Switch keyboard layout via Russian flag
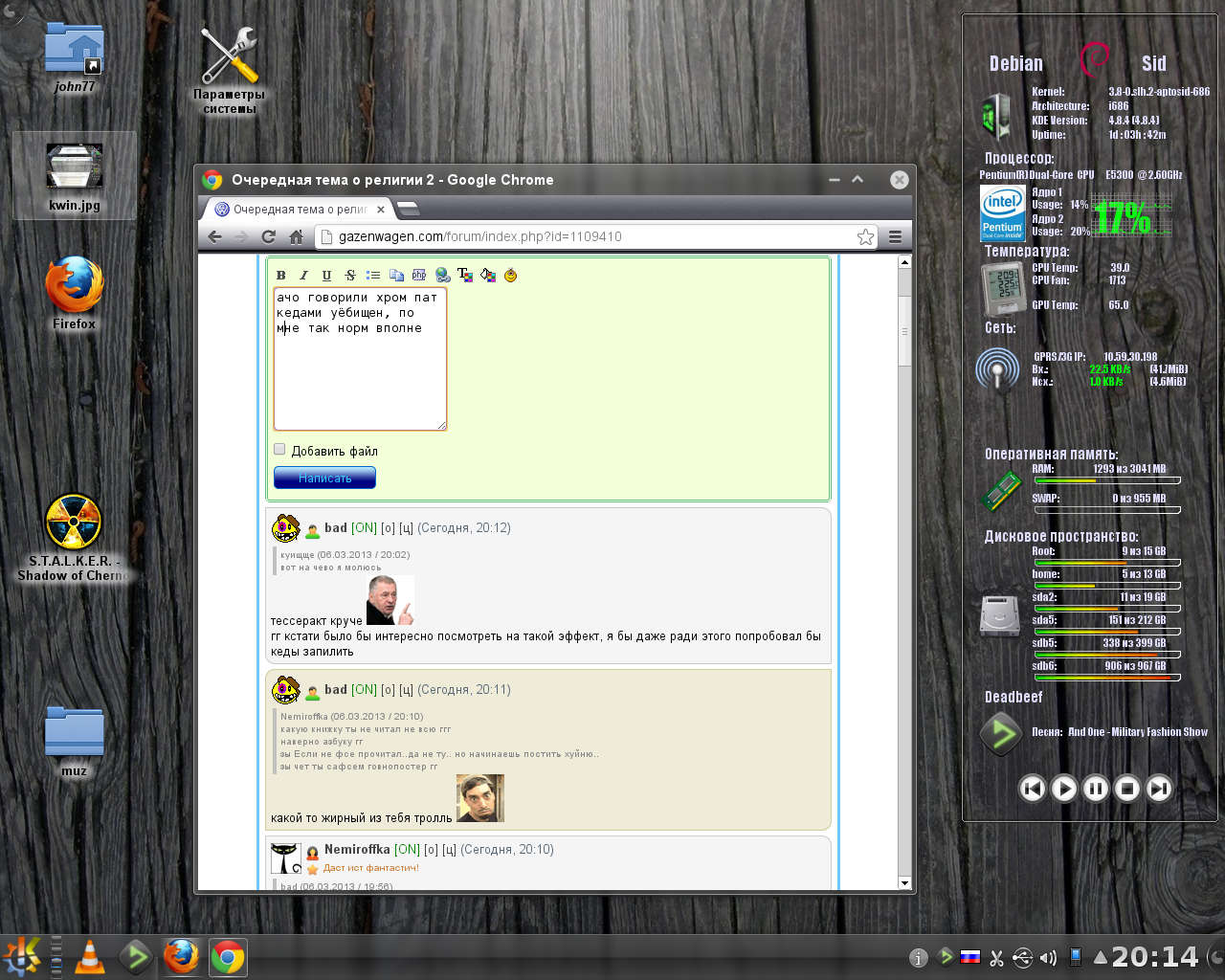This screenshot has height=980, width=1225. (x=970, y=957)
